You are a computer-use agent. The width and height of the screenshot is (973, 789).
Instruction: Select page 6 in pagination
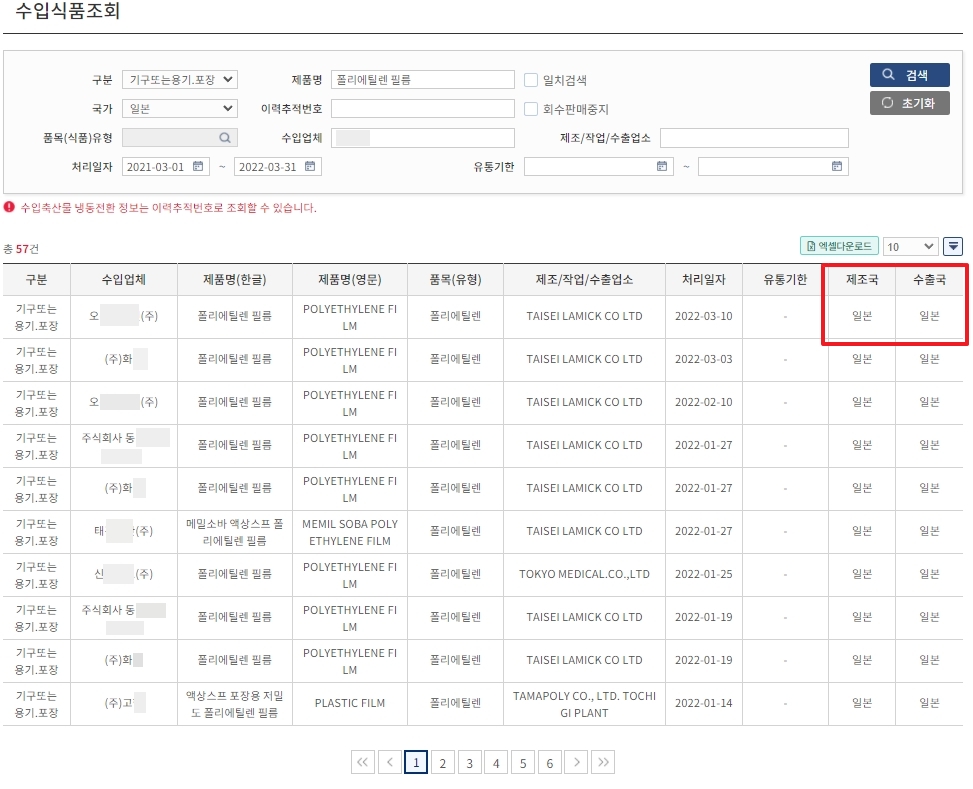click(x=550, y=762)
